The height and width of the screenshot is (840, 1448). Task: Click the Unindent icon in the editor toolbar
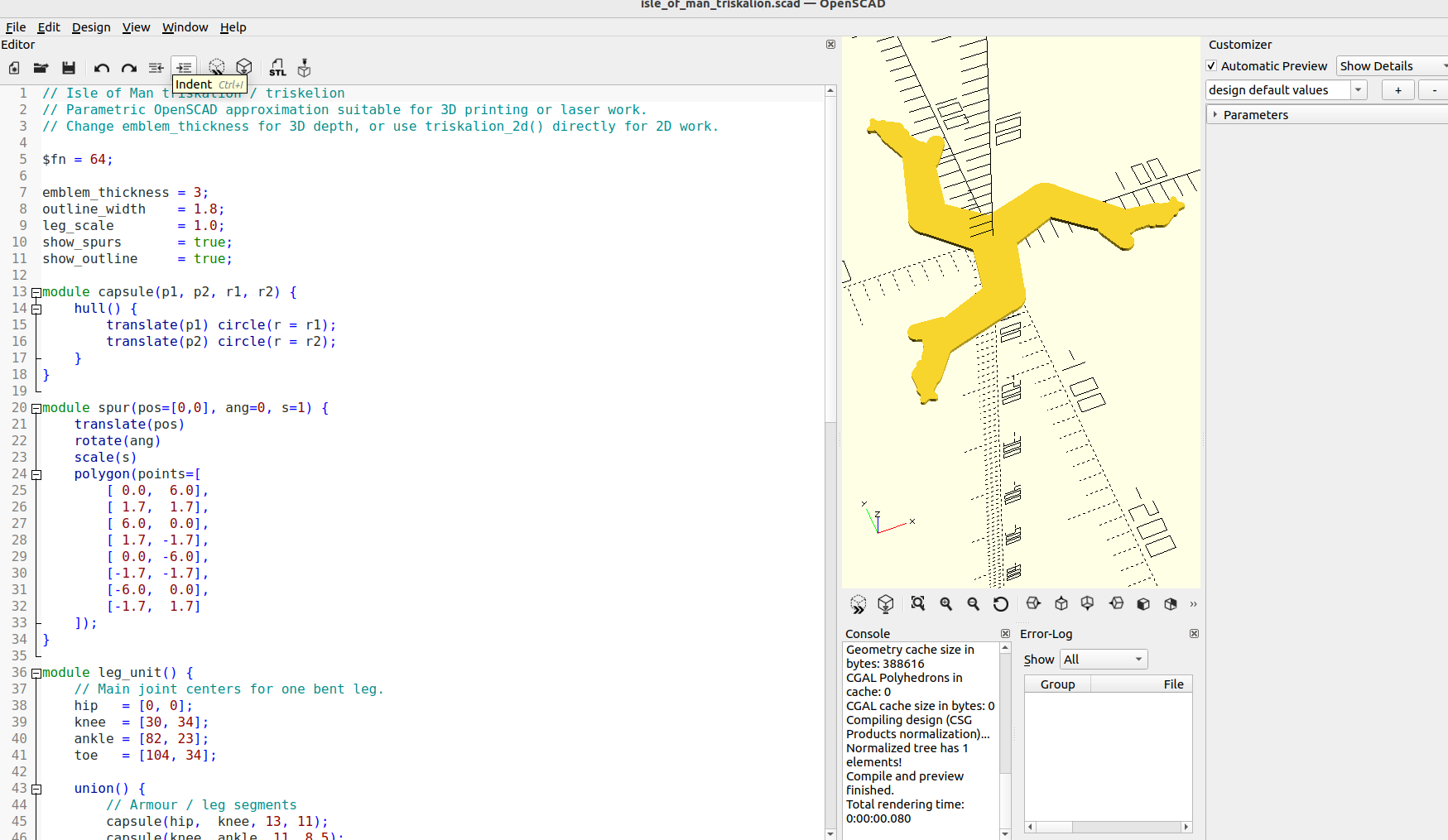click(x=156, y=68)
